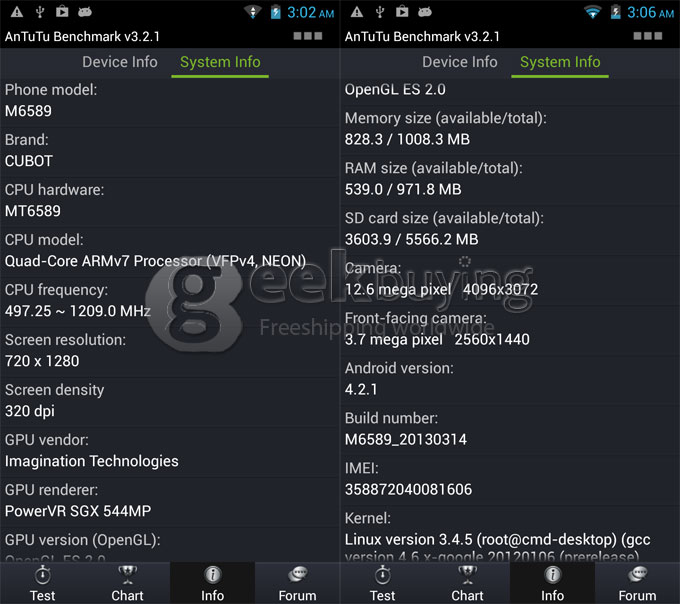Open the Test tab in left screenshot
The image size is (680, 604).
click(x=42, y=583)
